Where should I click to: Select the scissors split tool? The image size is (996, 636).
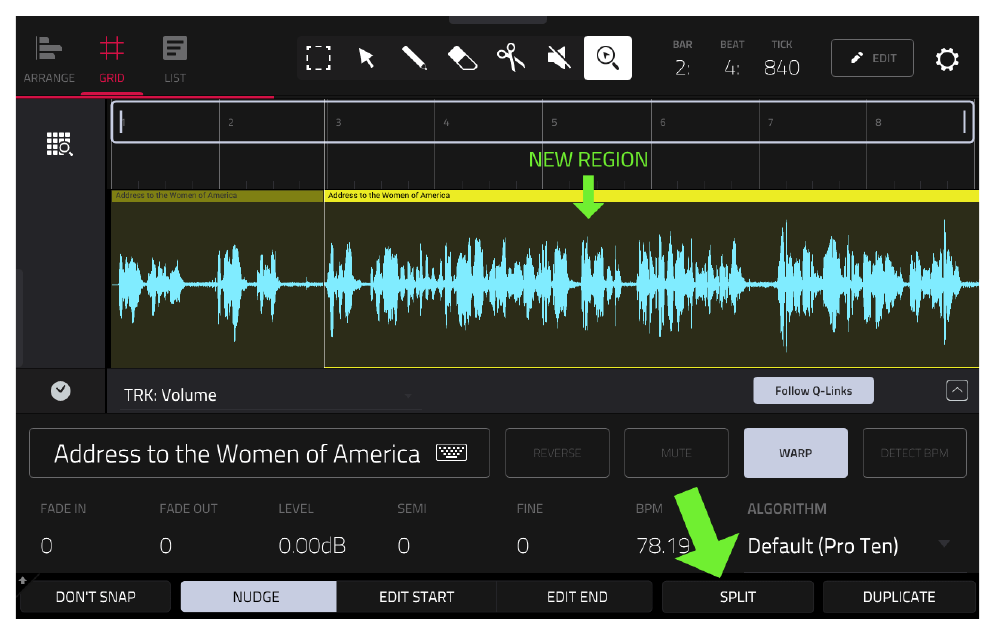point(511,58)
